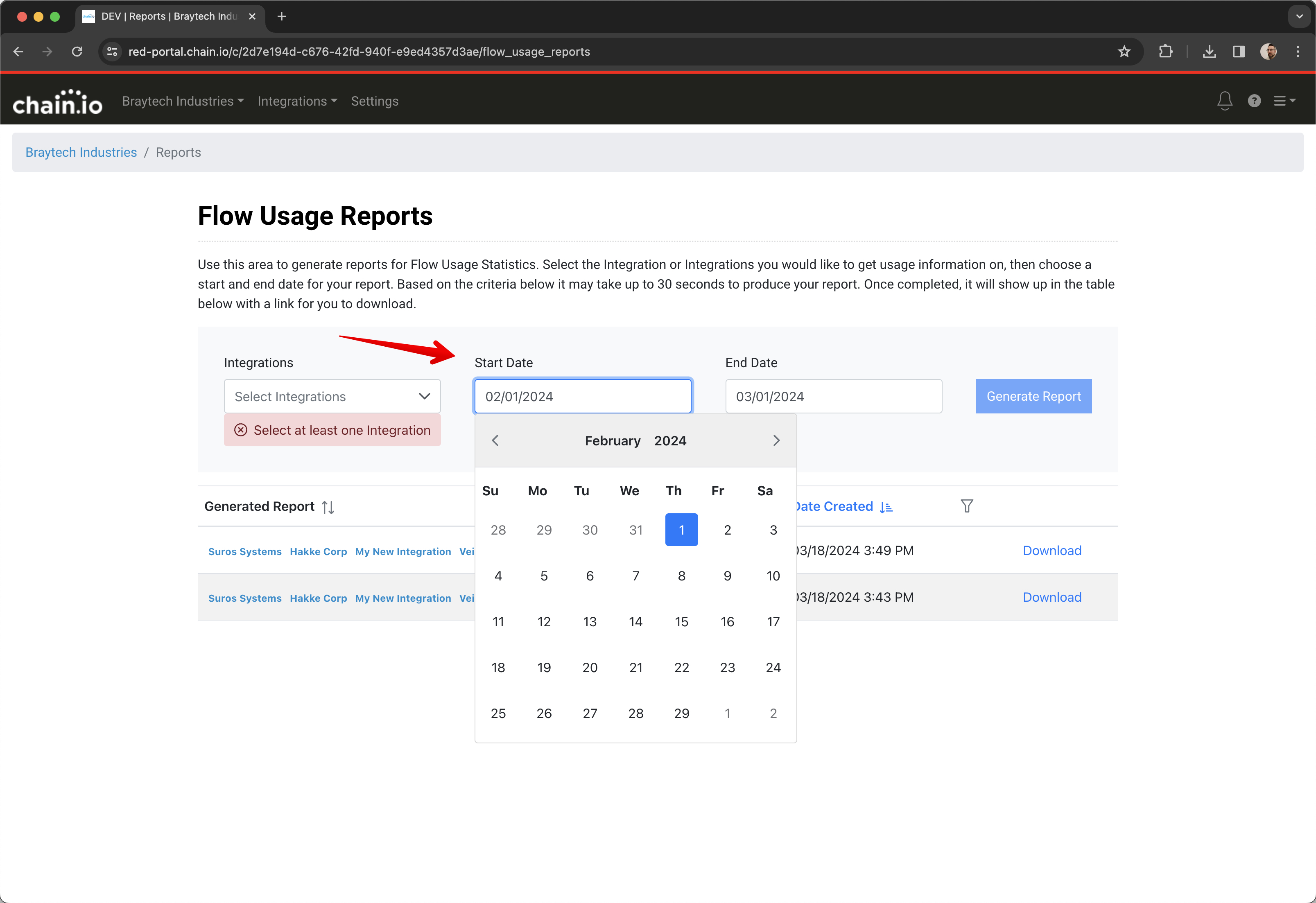
Task: Open Braytech Industries nav dropdown
Action: tap(183, 102)
